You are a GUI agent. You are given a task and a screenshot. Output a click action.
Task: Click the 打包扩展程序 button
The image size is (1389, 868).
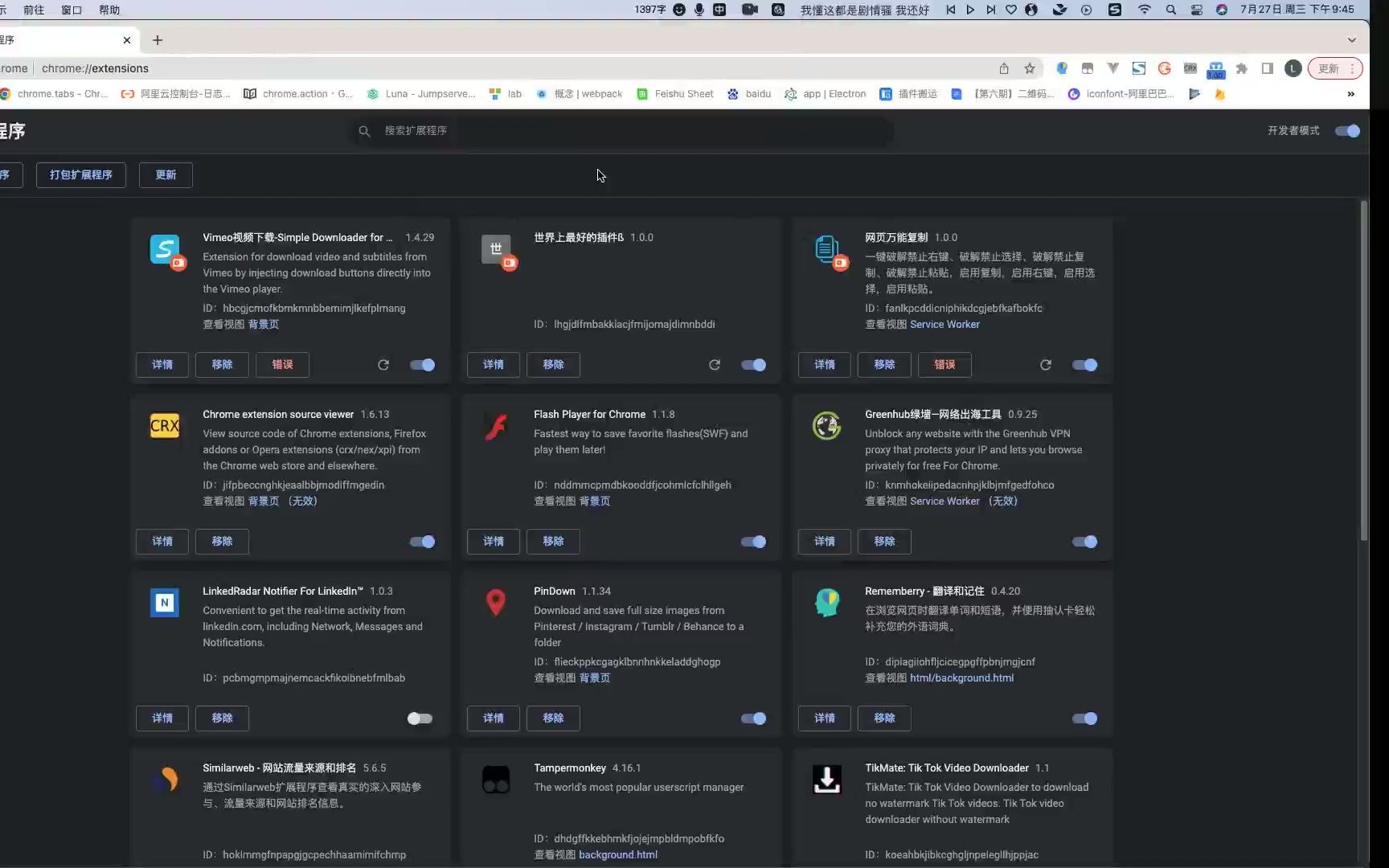point(81,175)
